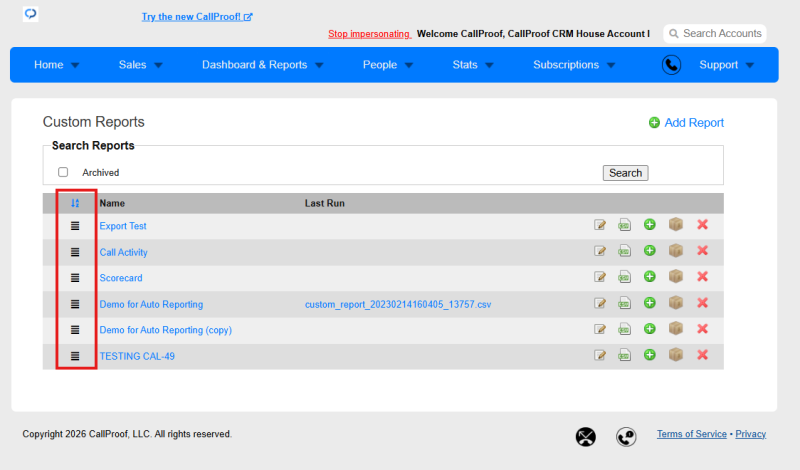The width and height of the screenshot is (800, 470).
Task: Archive Demo for Auto Reporting (copy)
Action: 676,328
